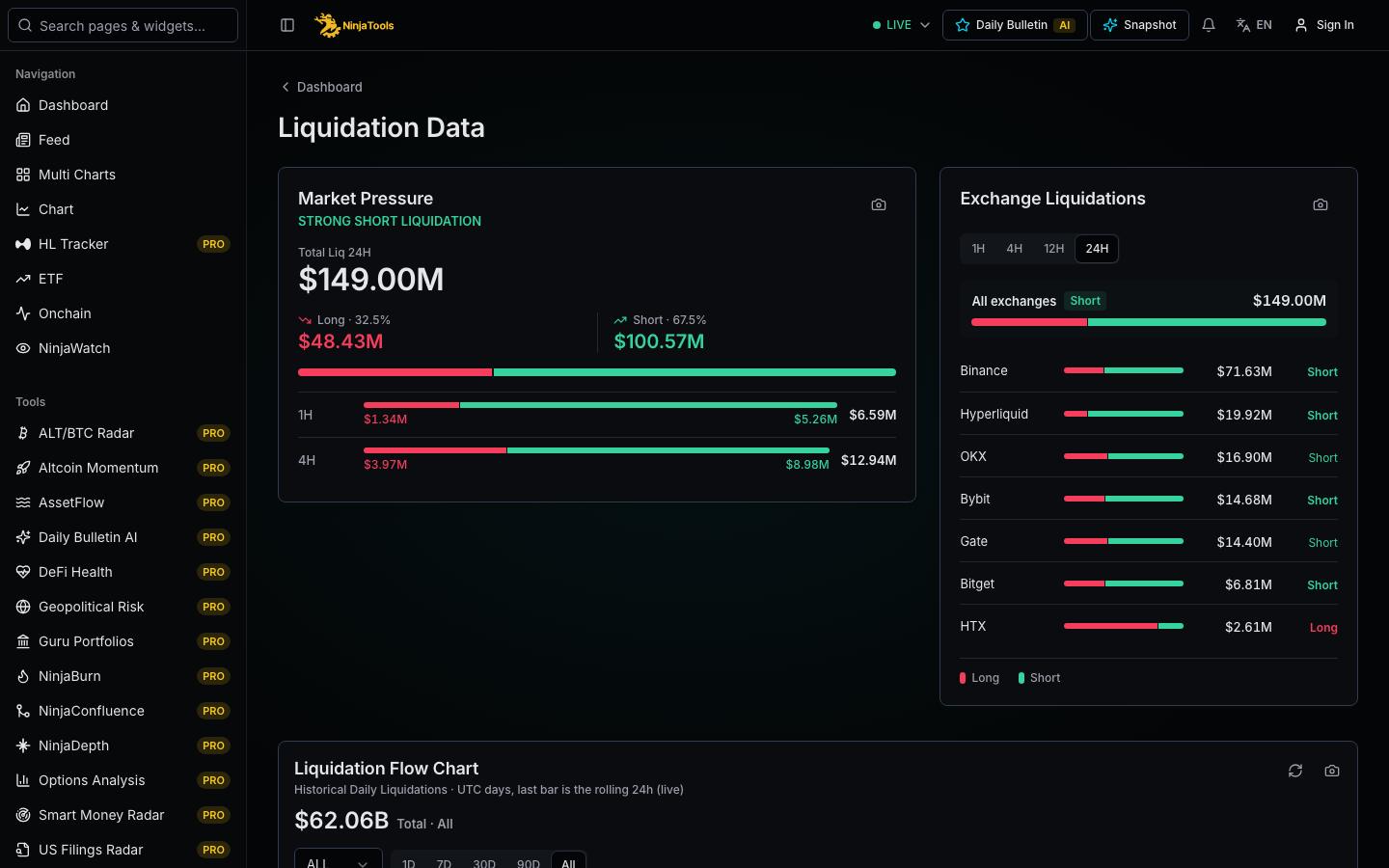Open the EN language selector
1389x868 pixels.
[1254, 25]
